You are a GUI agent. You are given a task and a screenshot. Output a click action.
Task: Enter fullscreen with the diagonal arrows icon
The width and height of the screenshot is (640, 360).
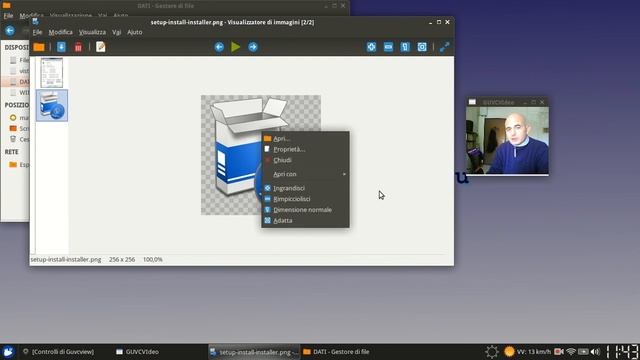pos(444,47)
